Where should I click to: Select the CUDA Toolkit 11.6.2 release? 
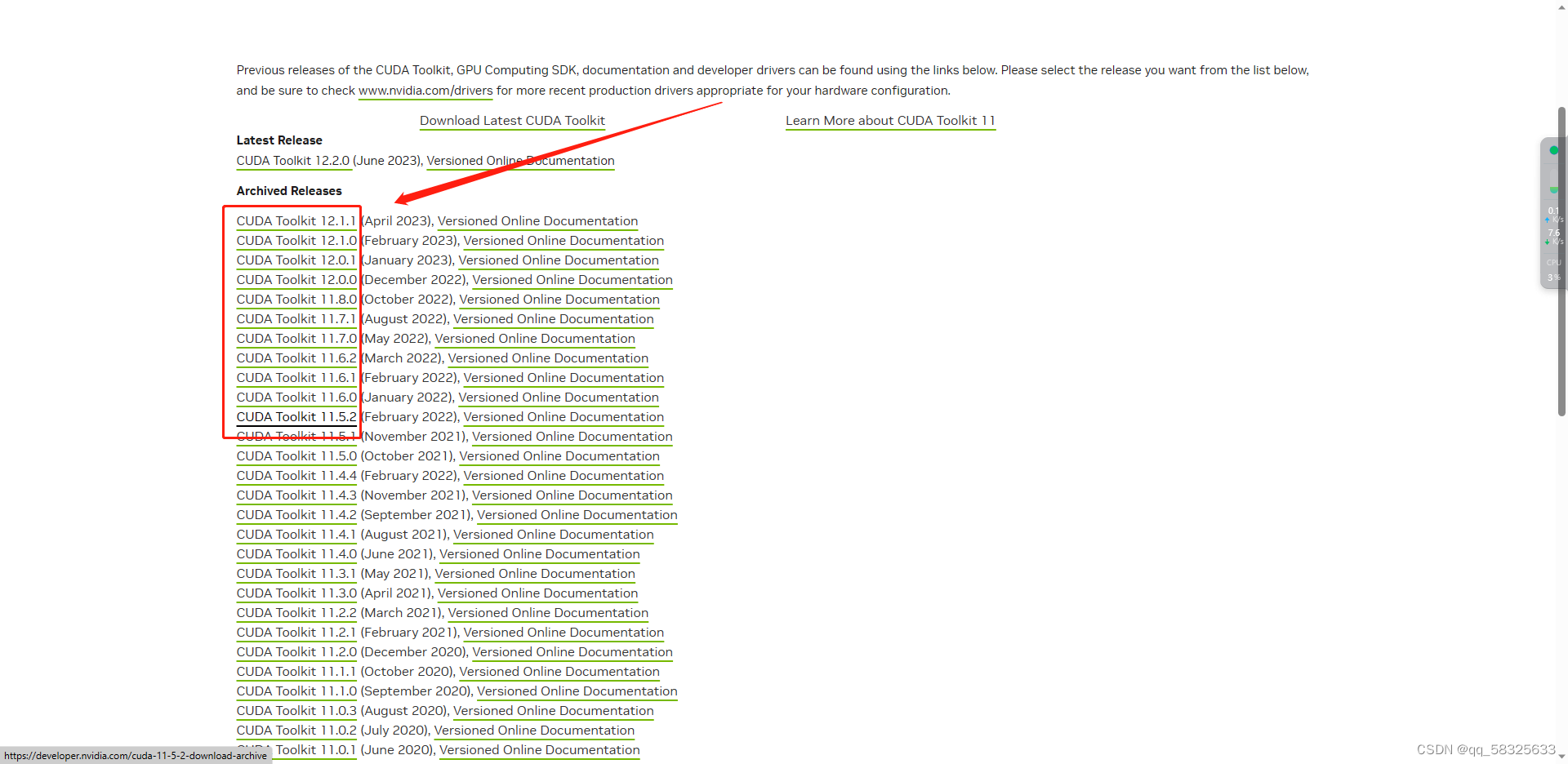296,358
